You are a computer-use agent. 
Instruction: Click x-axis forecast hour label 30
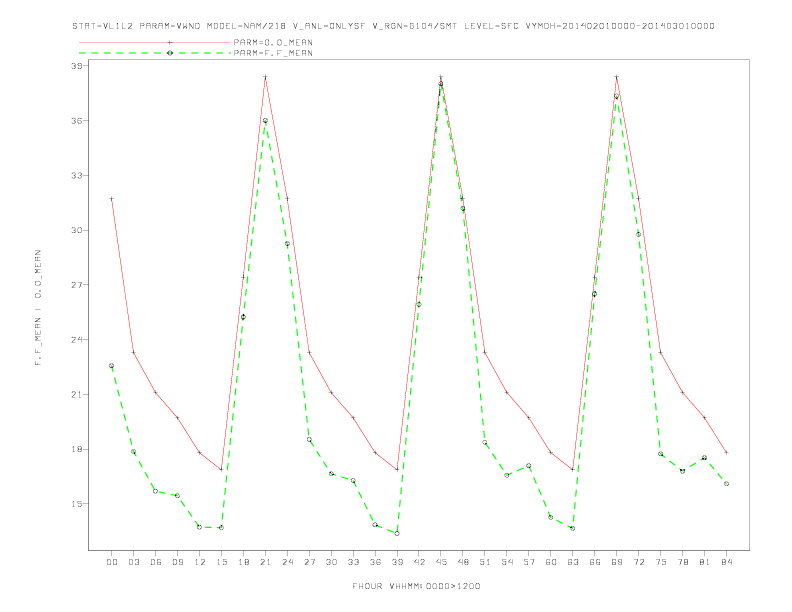click(331, 562)
